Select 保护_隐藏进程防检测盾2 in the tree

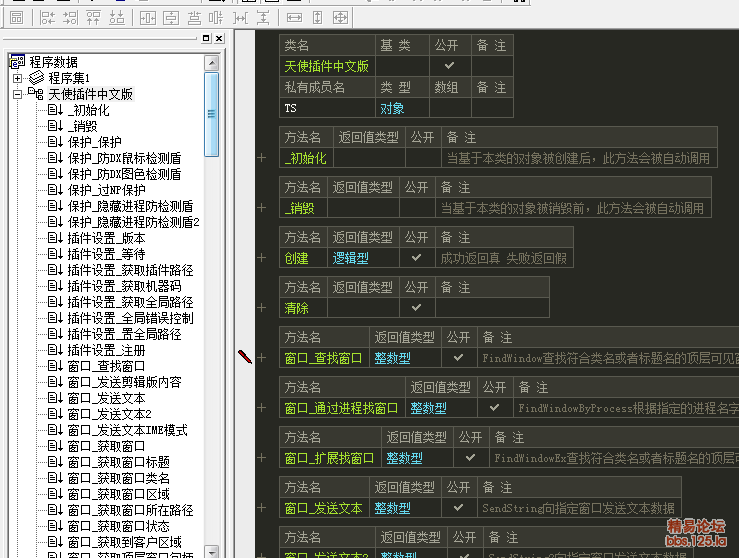click(133, 222)
